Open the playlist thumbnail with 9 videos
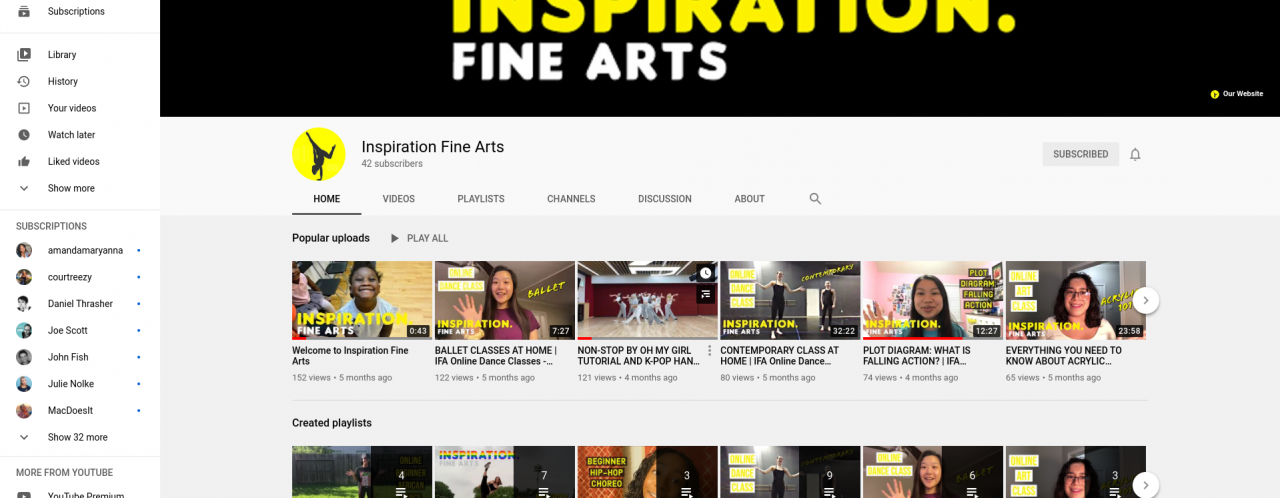Screen dimensions: 1280x498 click(x=791, y=472)
